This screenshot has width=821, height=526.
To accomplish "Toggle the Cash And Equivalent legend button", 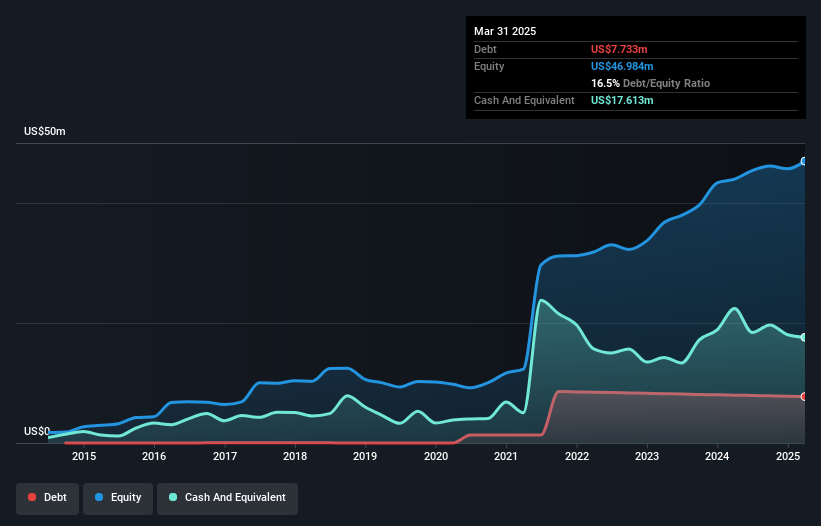I will [x=227, y=498].
